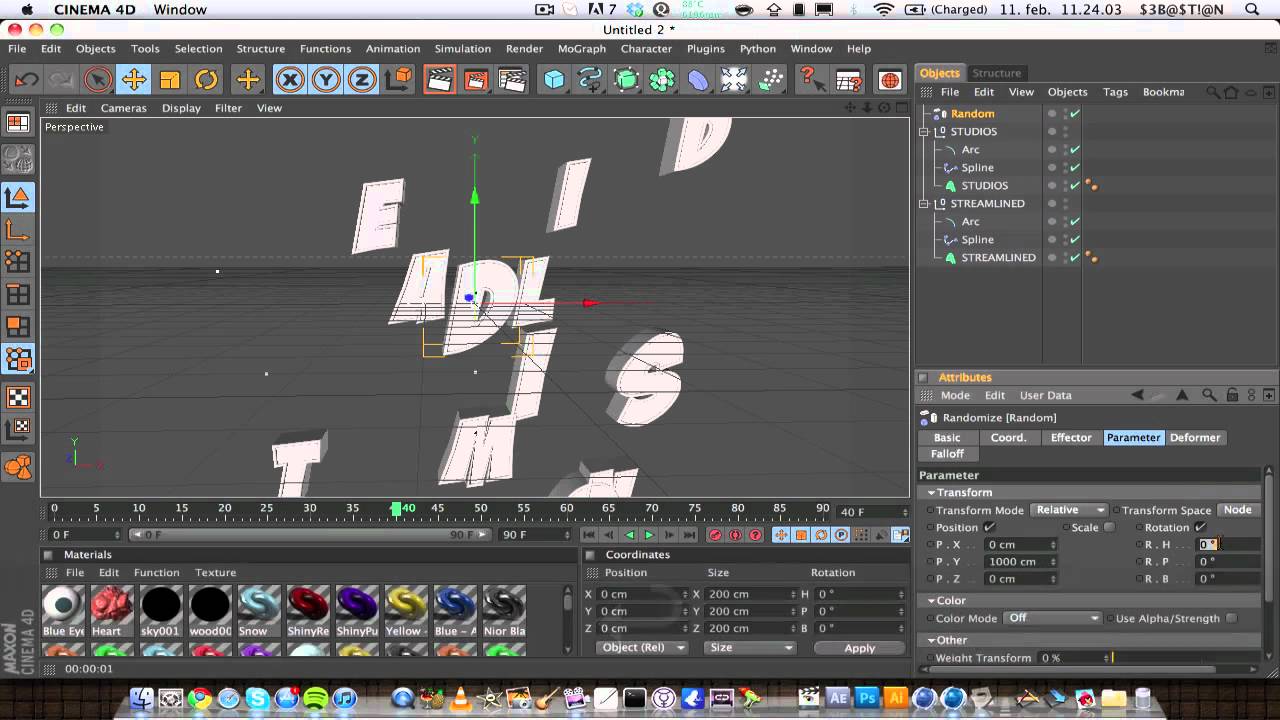Jump to the end of the animation
The height and width of the screenshot is (720, 1280).
(689, 535)
